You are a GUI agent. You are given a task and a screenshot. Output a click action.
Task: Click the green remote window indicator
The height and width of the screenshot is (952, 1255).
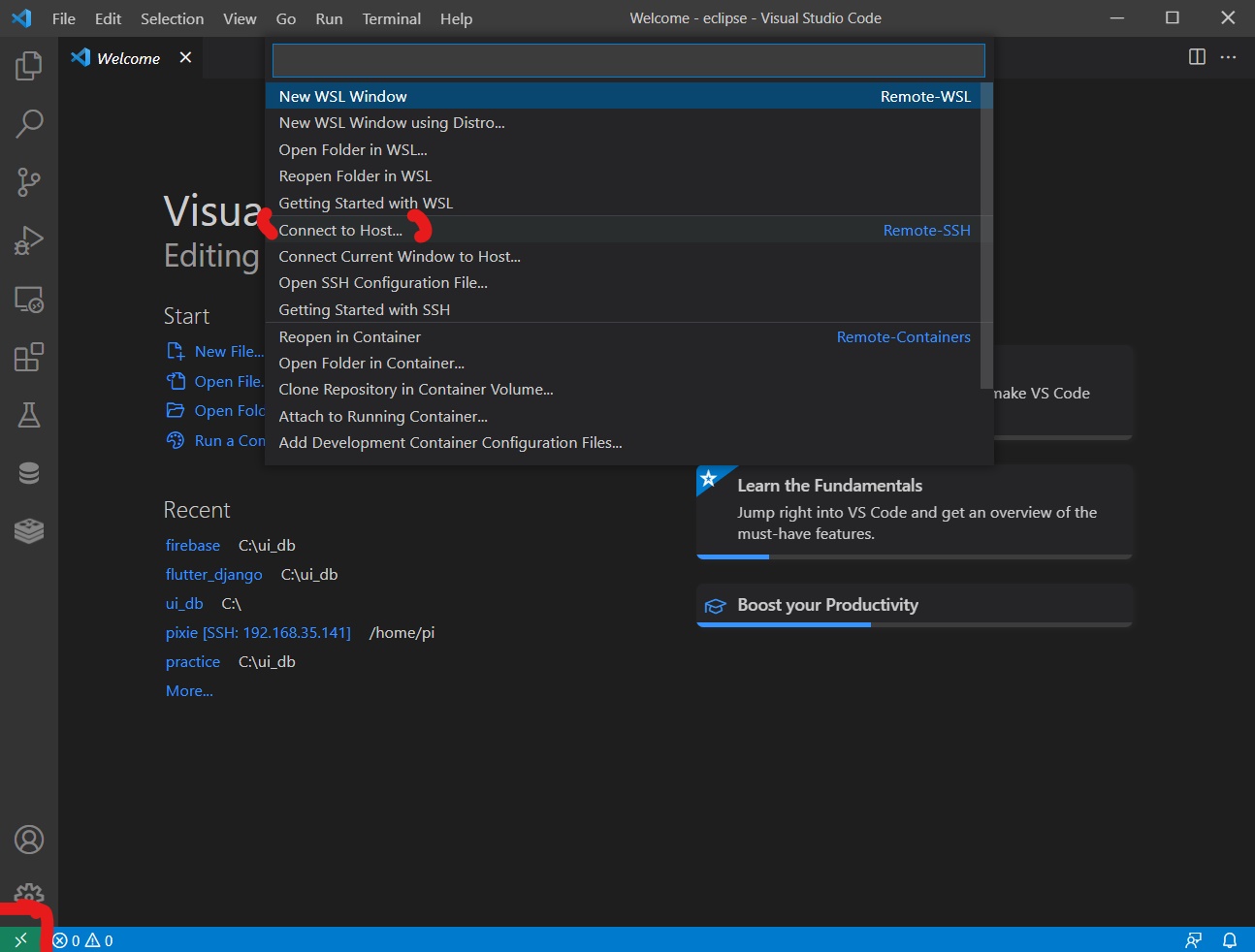[x=20, y=940]
